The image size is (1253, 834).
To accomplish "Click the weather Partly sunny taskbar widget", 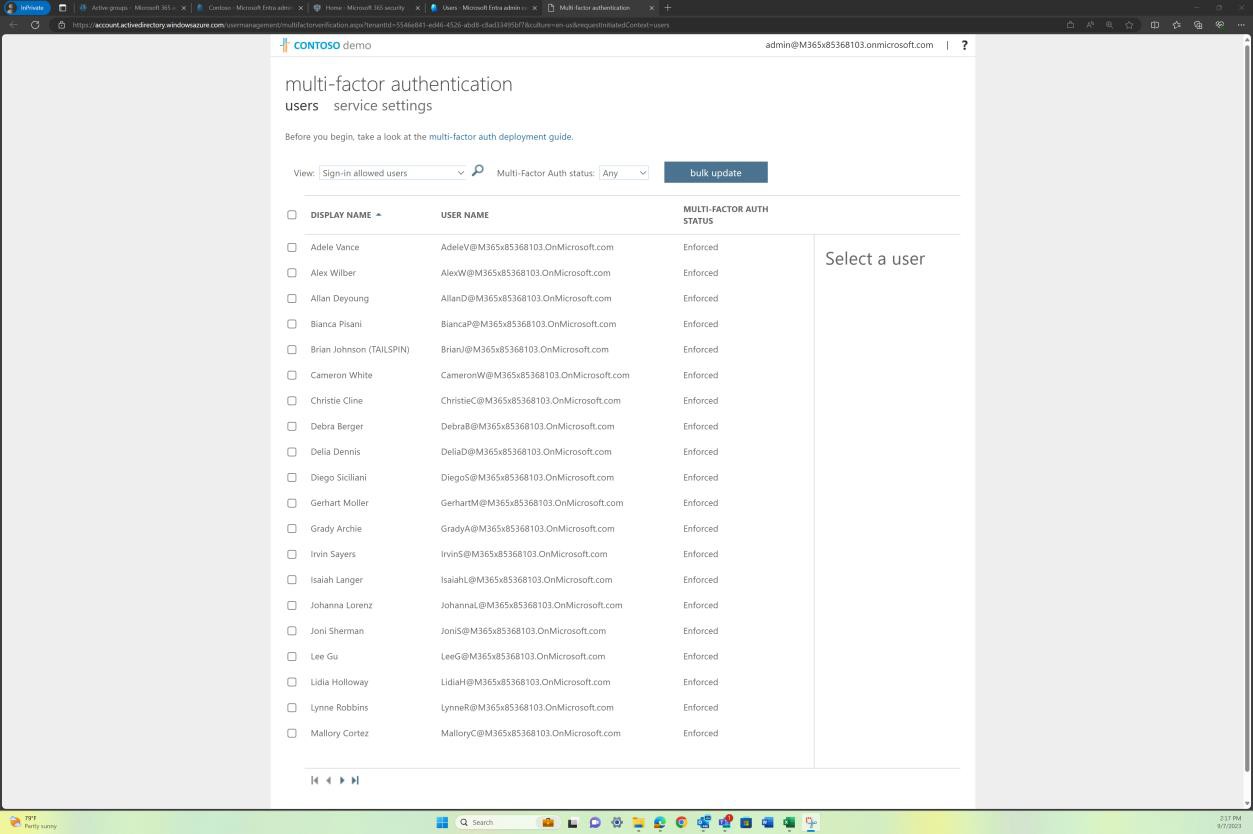I will click(x=30, y=822).
